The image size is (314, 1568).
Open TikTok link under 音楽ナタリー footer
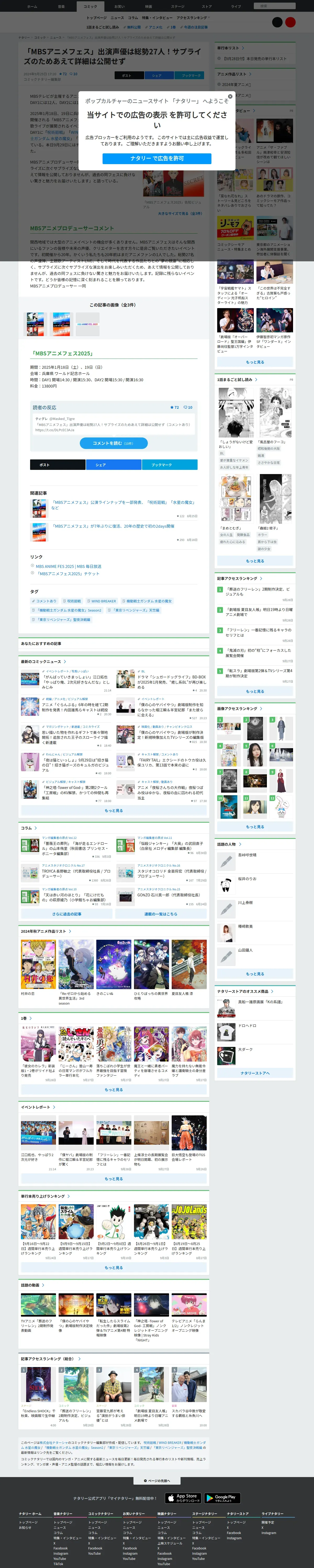(x=58, y=1564)
